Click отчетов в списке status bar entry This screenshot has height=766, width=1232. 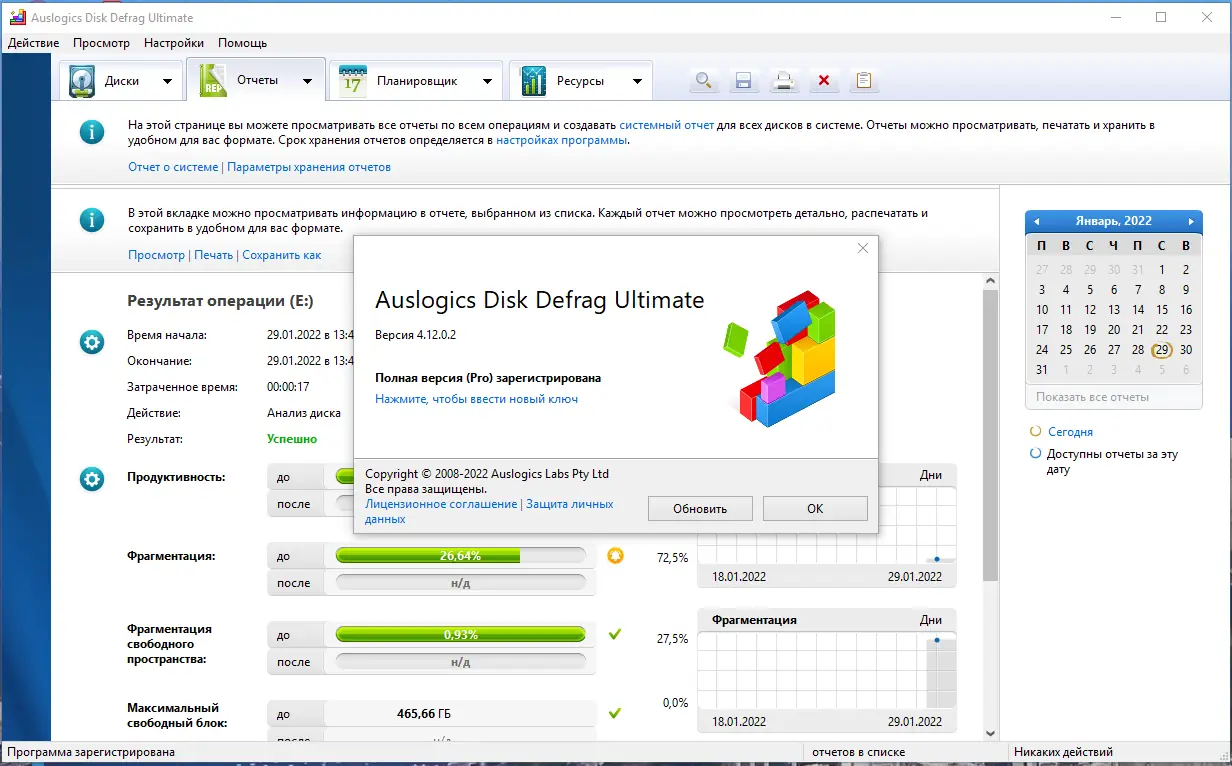tap(858, 752)
